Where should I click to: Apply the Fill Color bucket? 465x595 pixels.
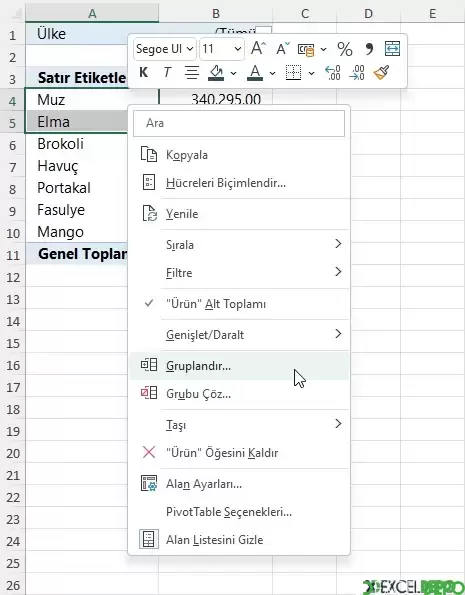(216, 72)
